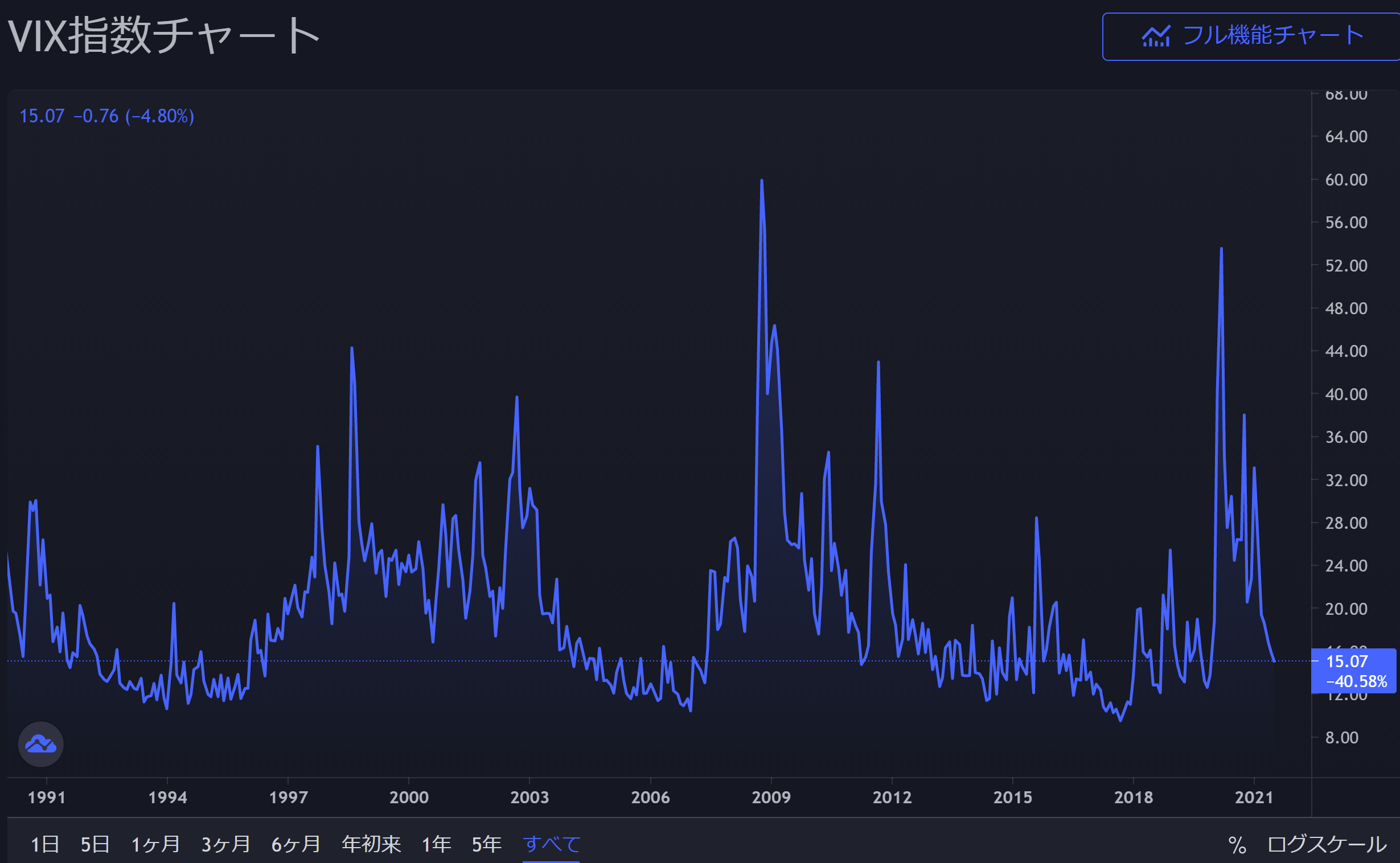Choose the 6ヶ月 time range
Image resolution: width=1400 pixels, height=863 pixels.
coord(295,844)
